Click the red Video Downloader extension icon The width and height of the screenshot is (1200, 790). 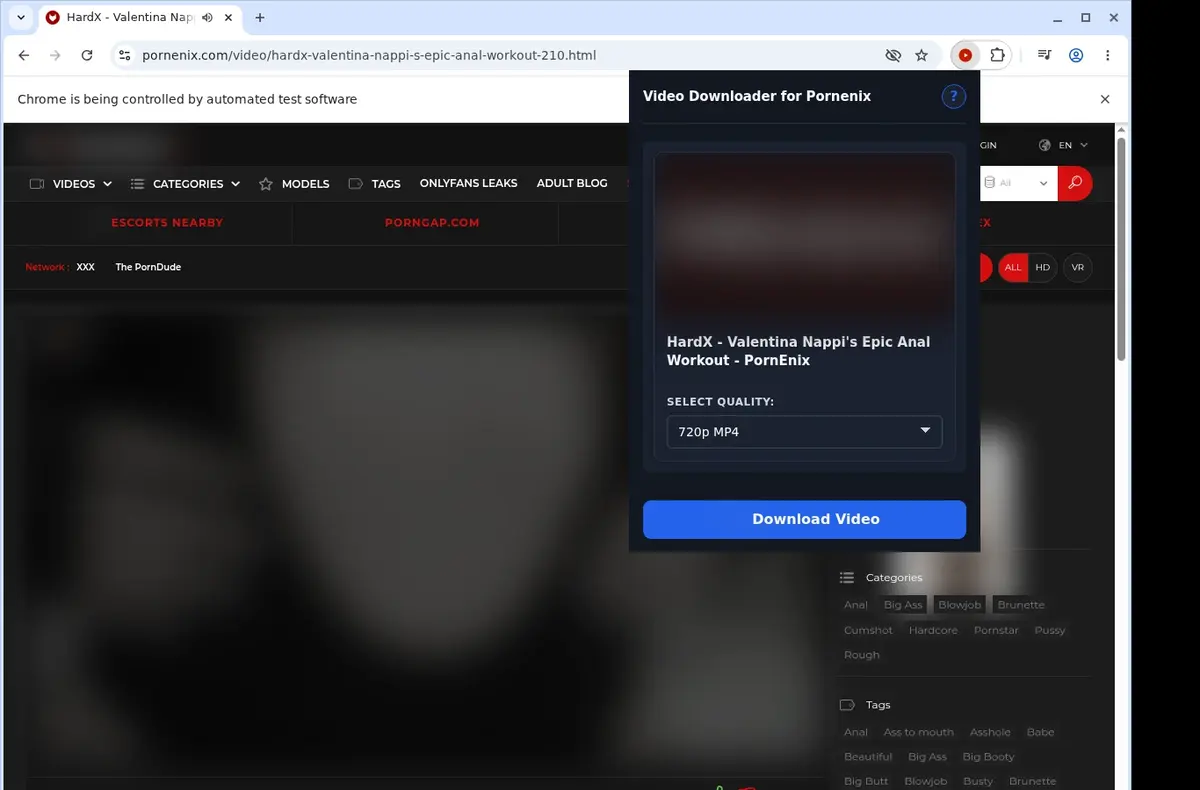[965, 56]
